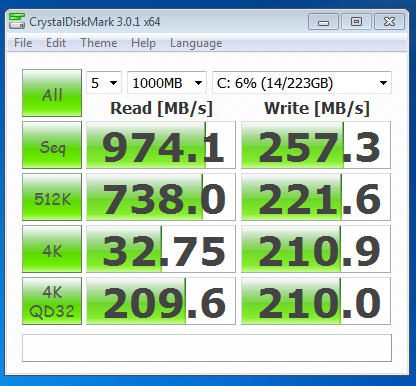416x386 pixels.
Task: Click the 4K read result 32.75
Action: tap(161, 249)
